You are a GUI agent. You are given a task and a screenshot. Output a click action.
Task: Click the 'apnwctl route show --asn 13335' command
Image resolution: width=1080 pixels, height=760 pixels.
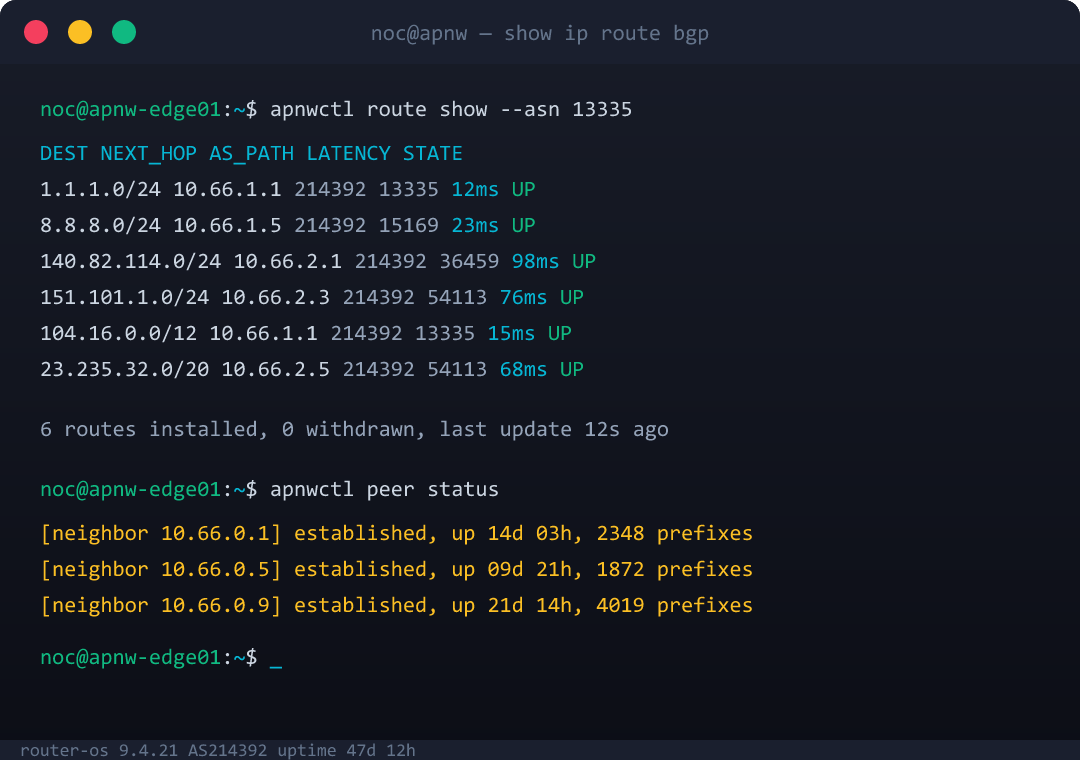450,110
